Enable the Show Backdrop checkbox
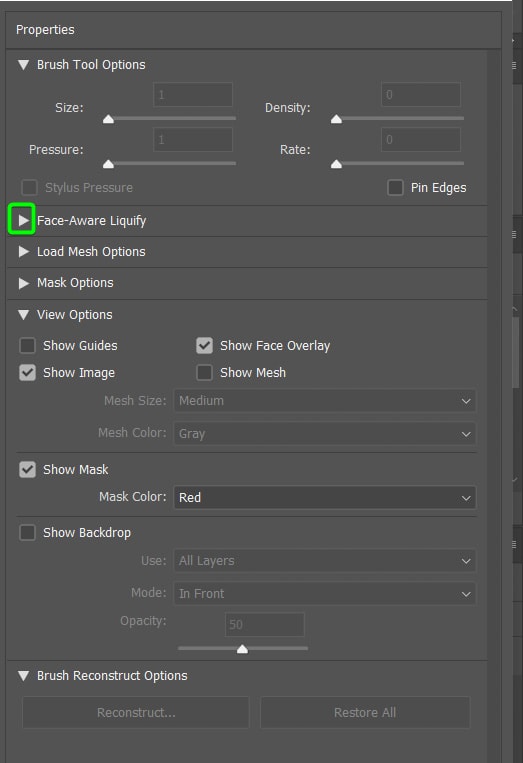 pos(27,532)
